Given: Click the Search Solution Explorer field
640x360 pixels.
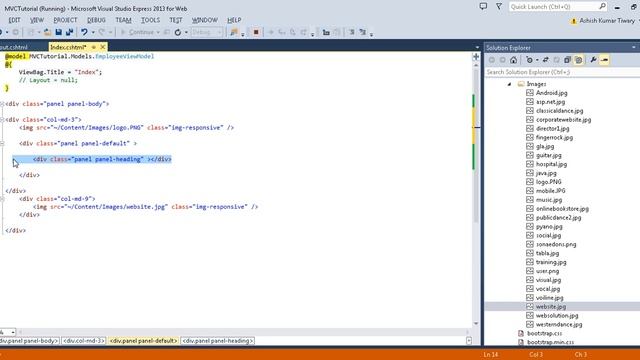Looking at the screenshot, I should coord(562,72).
